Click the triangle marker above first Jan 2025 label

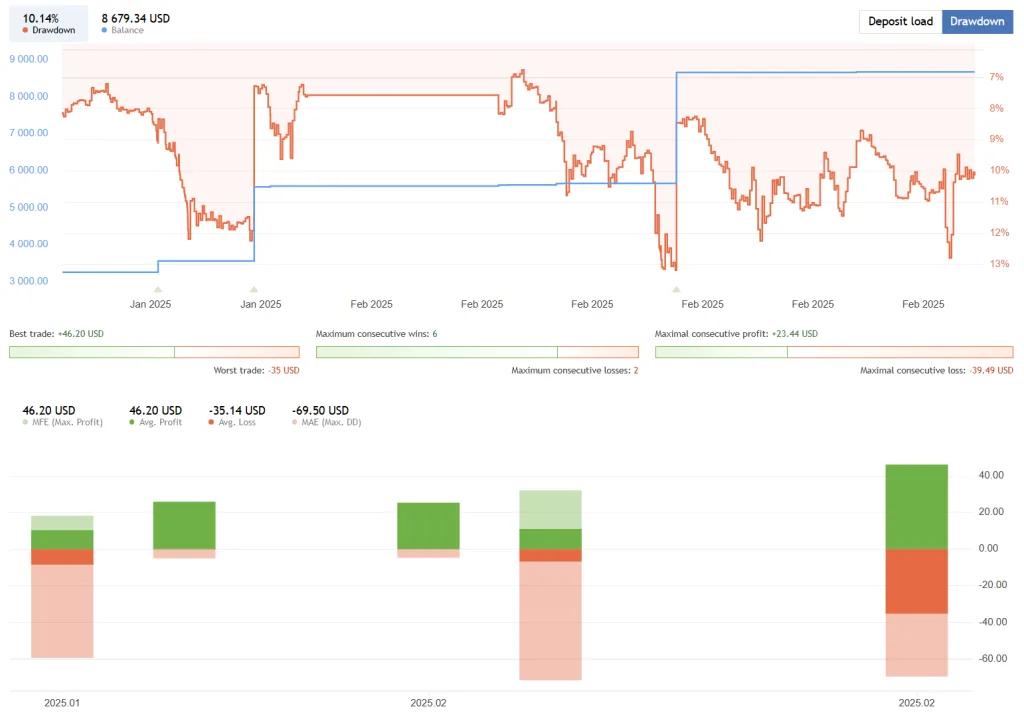(157, 289)
